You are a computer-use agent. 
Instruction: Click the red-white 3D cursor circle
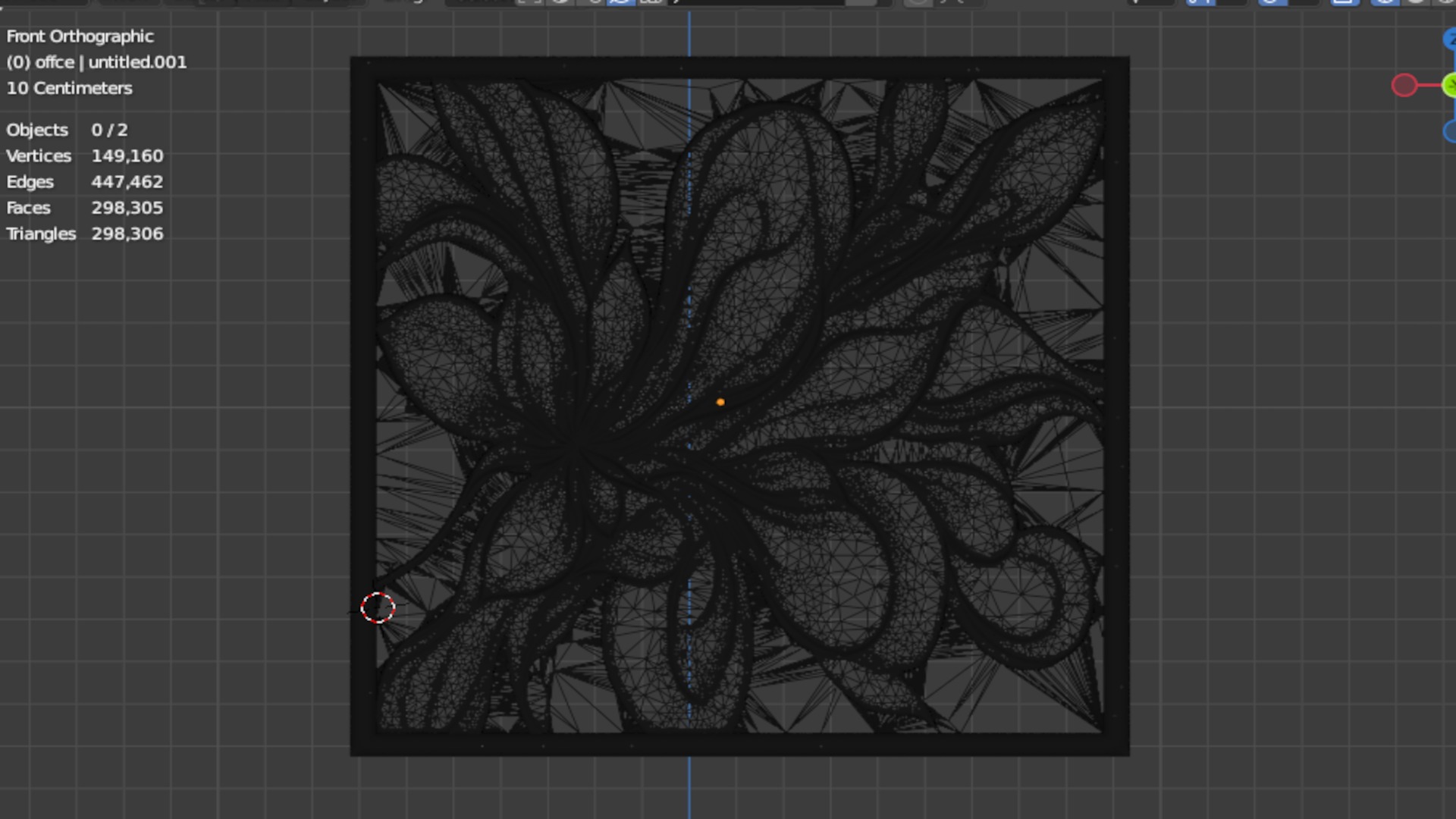tap(378, 607)
